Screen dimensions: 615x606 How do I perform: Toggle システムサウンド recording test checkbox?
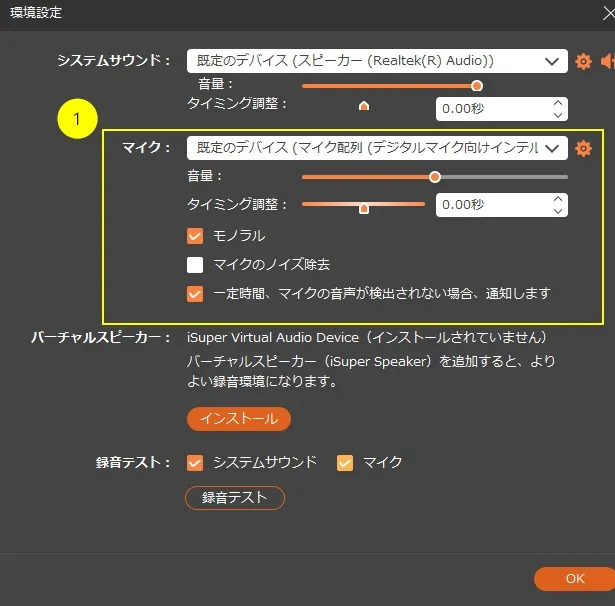195,463
